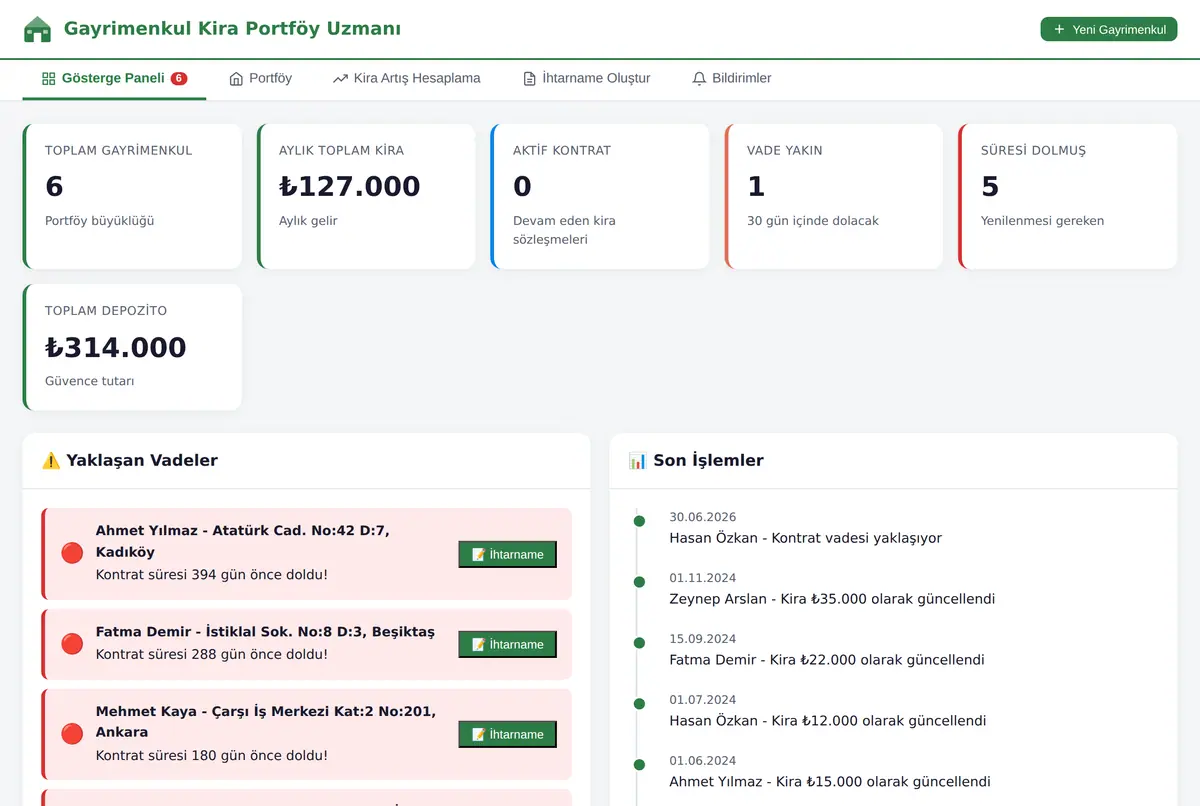Click the chart icon in Son İşlemler
1200x806 pixels.
tap(637, 461)
